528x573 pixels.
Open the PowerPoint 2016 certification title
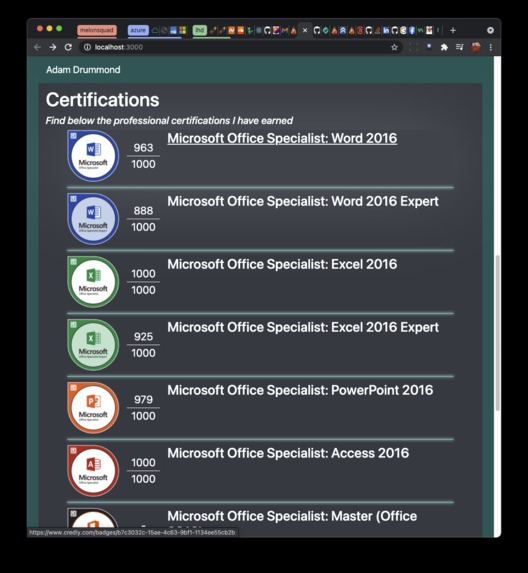tap(300, 390)
